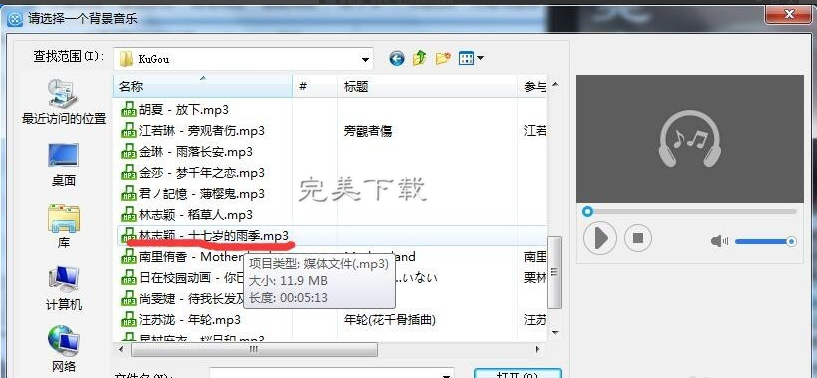Click the title cell 旁観者傷

tap(367, 131)
